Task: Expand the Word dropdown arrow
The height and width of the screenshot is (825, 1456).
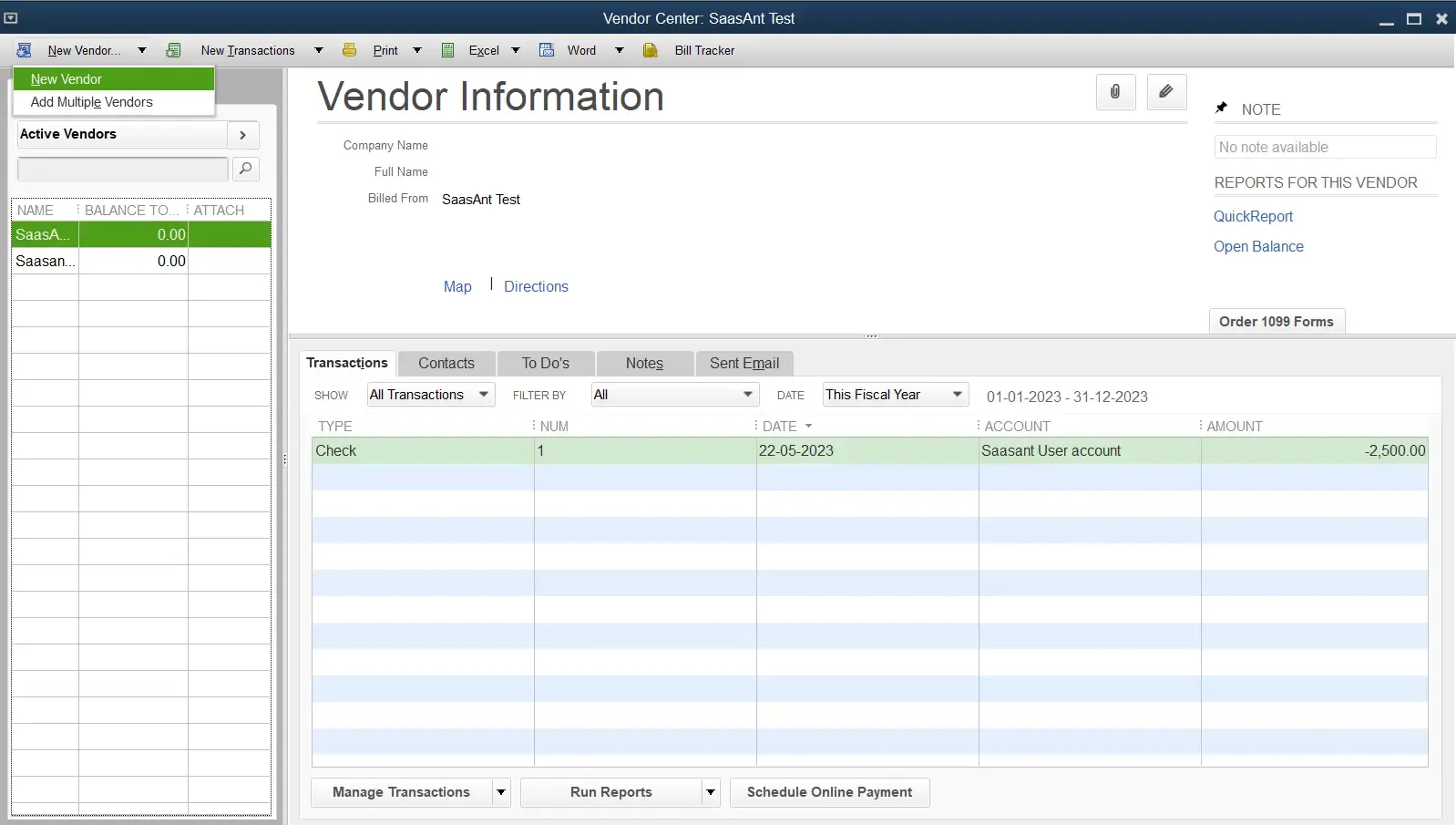Action: click(x=620, y=50)
